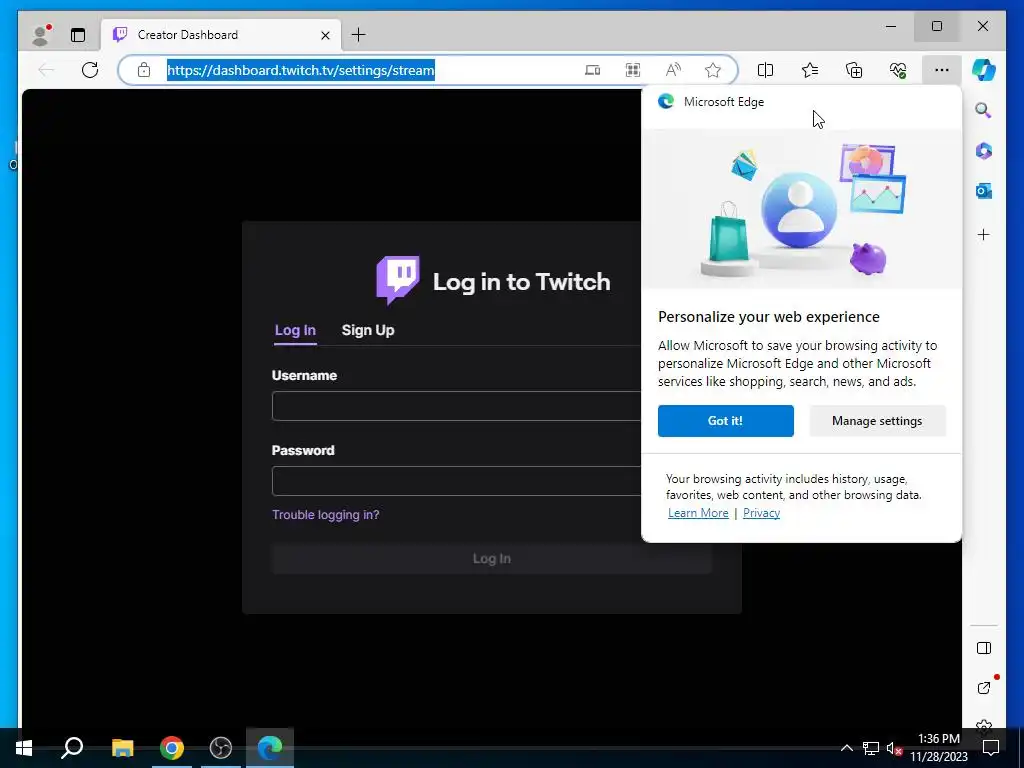The image size is (1024, 768).
Task: Click the network tray icon
Action: click(x=871, y=748)
